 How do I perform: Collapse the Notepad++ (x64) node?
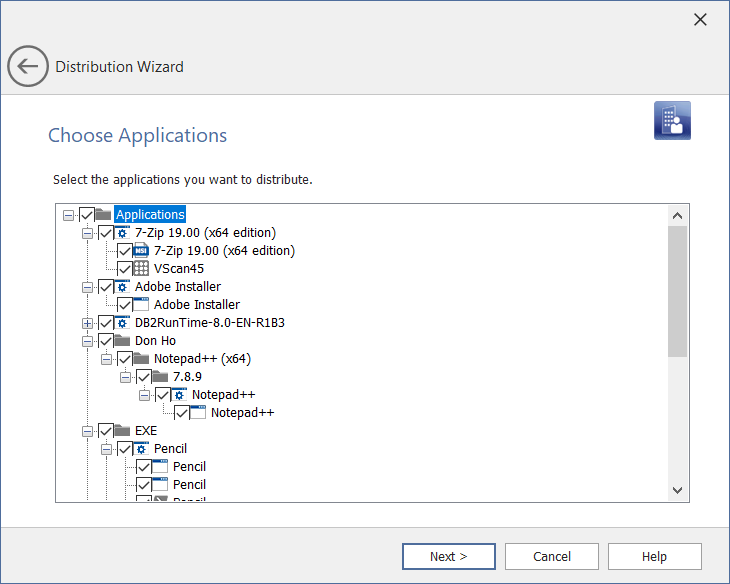pos(107,359)
